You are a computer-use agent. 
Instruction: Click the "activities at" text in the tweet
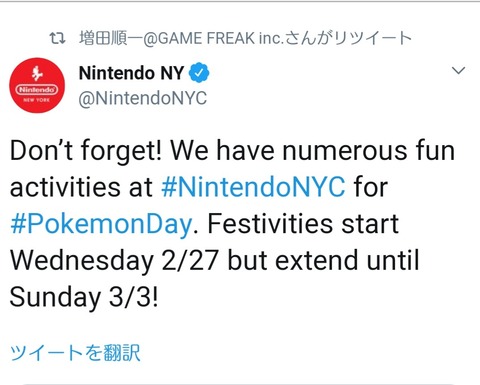81,187
